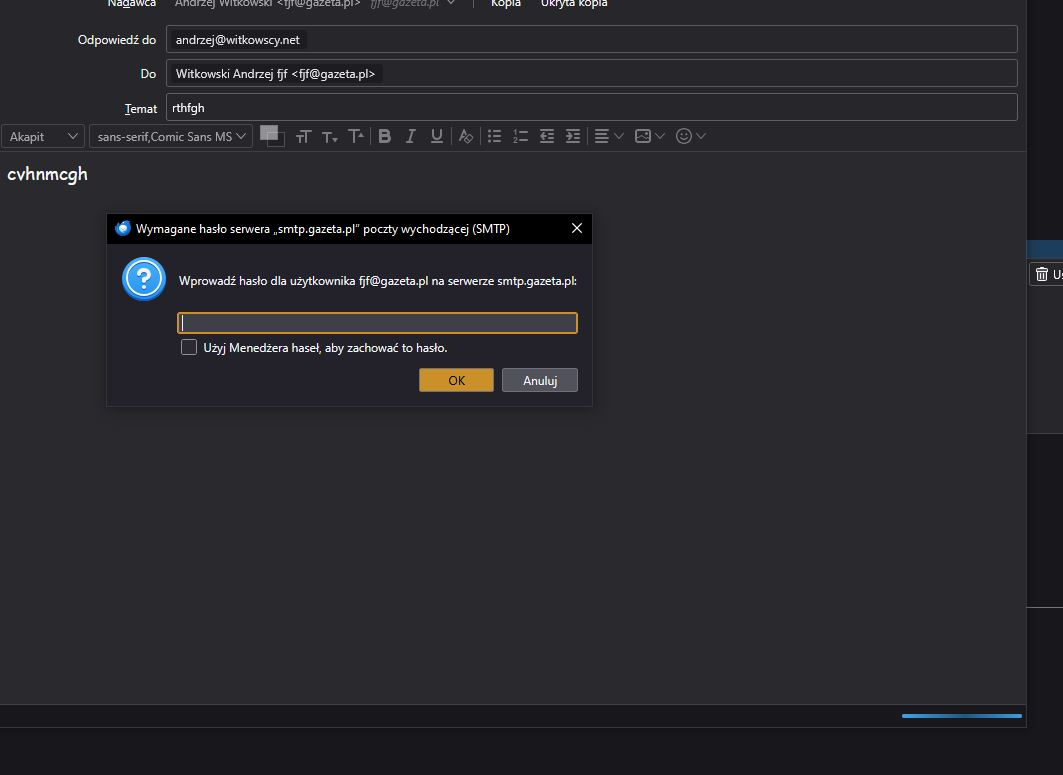The width and height of the screenshot is (1063, 775).
Task: Insert a bulleted list
Action: [x=494, y=136]
